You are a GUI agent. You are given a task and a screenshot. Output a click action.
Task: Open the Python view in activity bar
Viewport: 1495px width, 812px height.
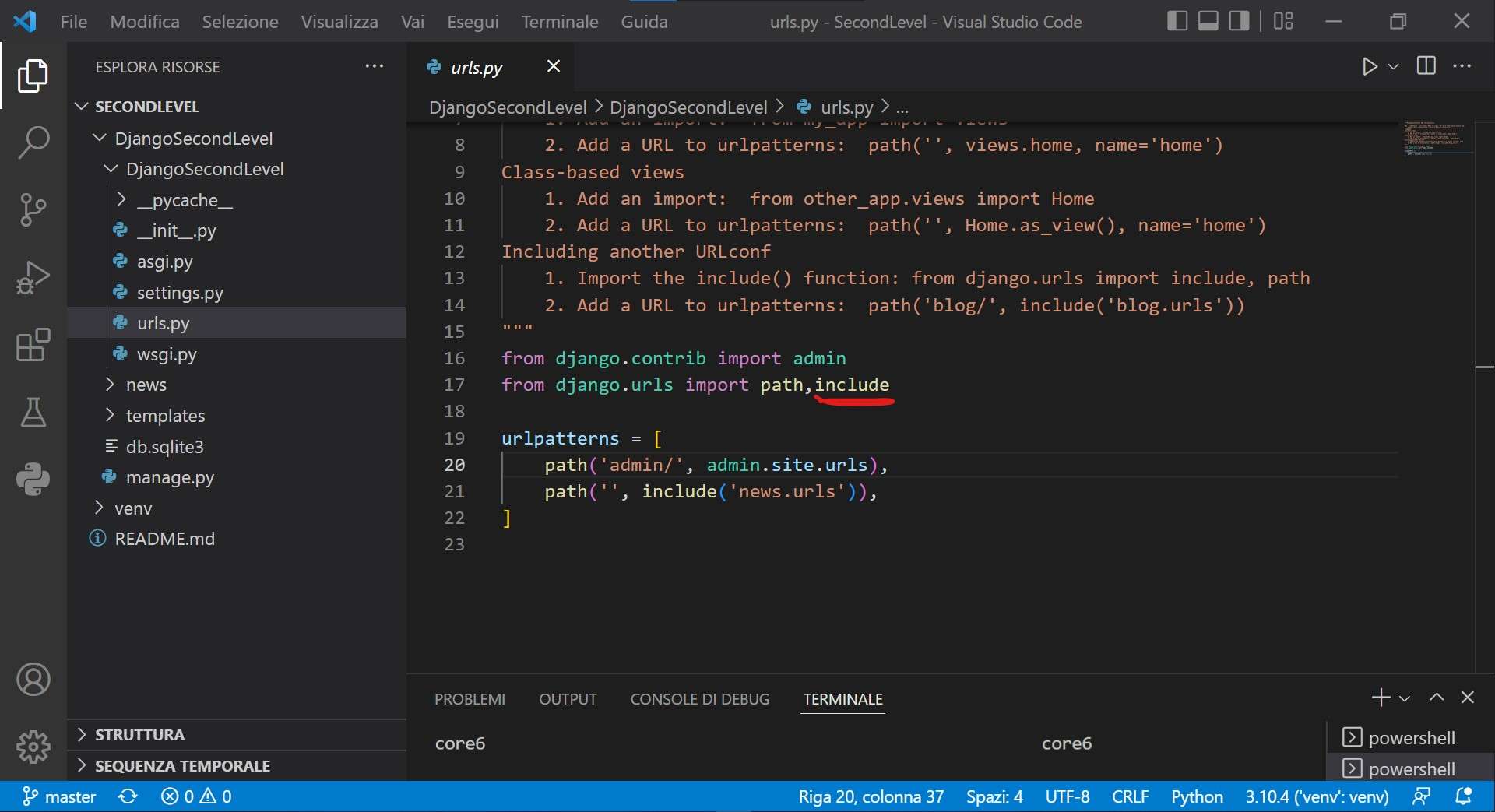(33, 479)
